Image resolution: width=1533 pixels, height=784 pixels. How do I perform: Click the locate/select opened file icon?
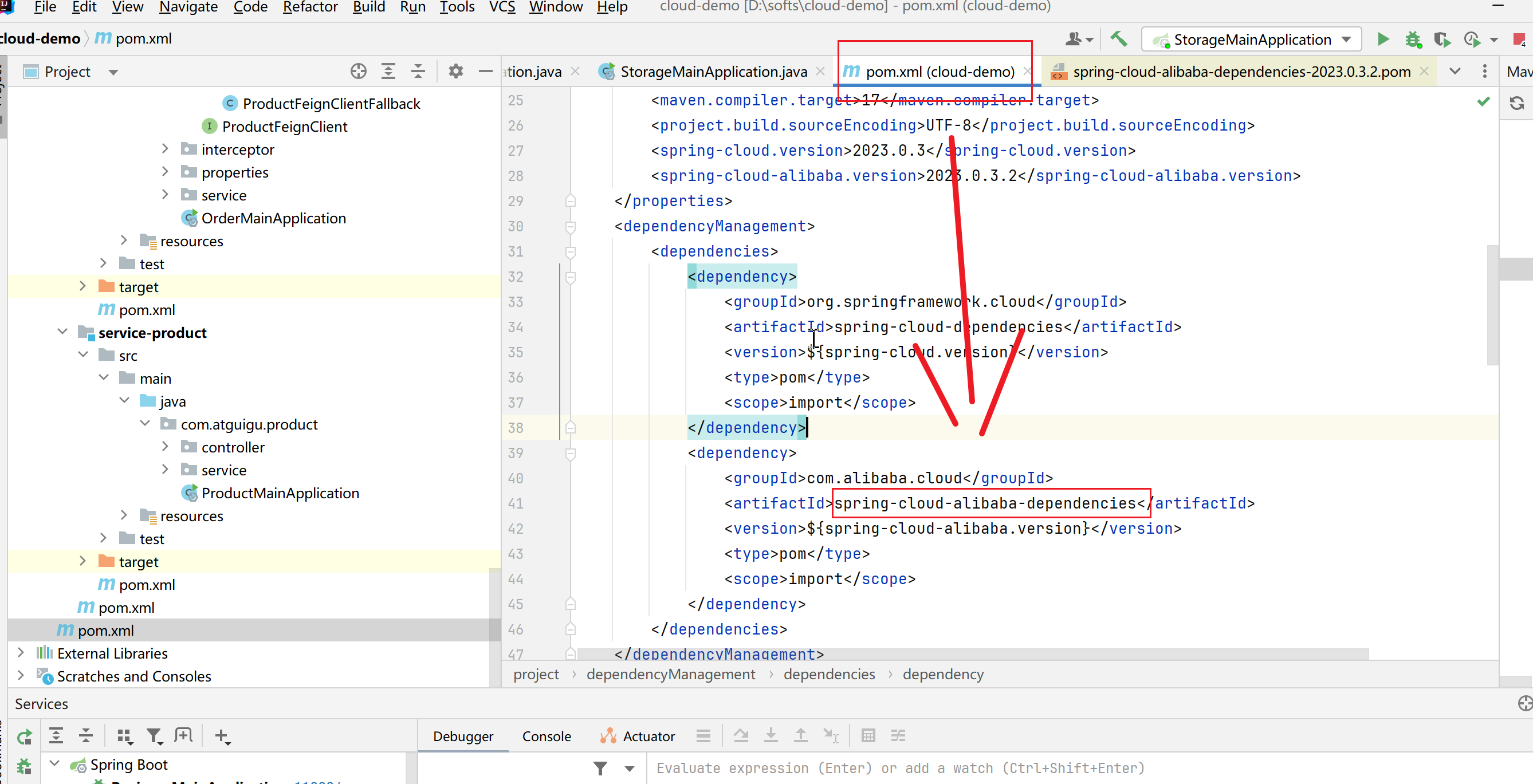[358, 72]
